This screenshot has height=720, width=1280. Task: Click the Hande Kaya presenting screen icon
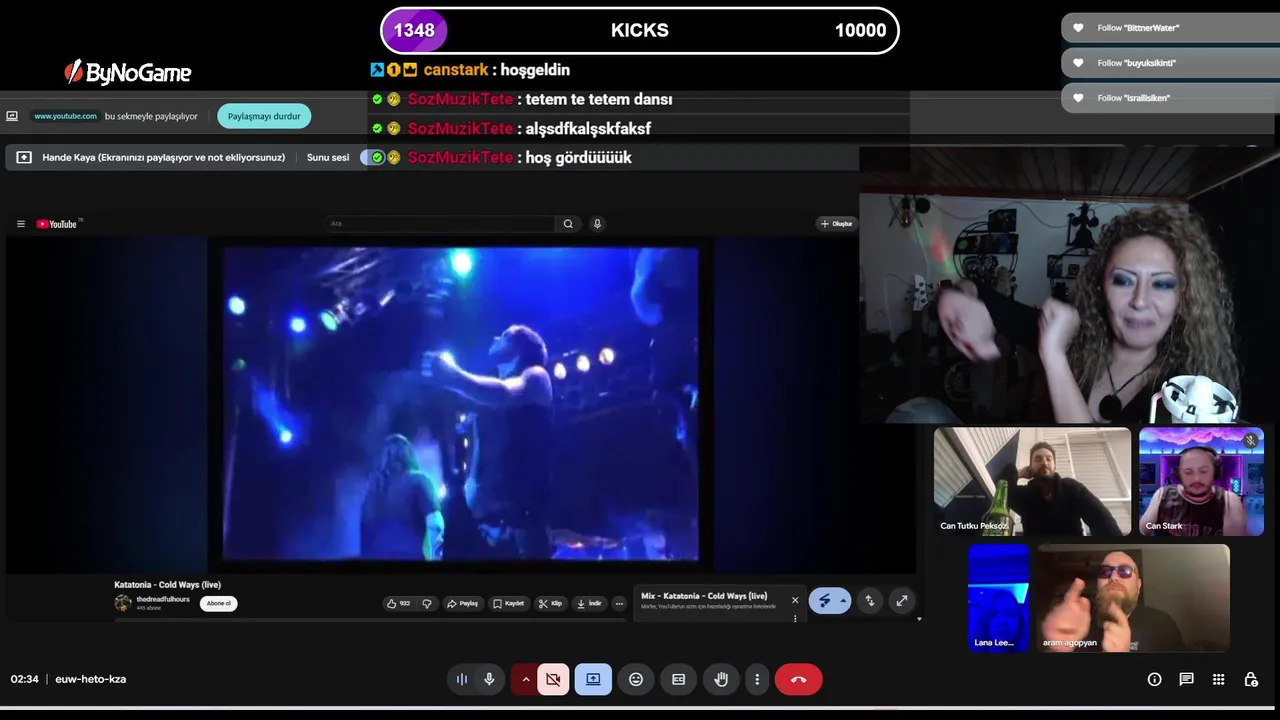[x=24, y=157]
